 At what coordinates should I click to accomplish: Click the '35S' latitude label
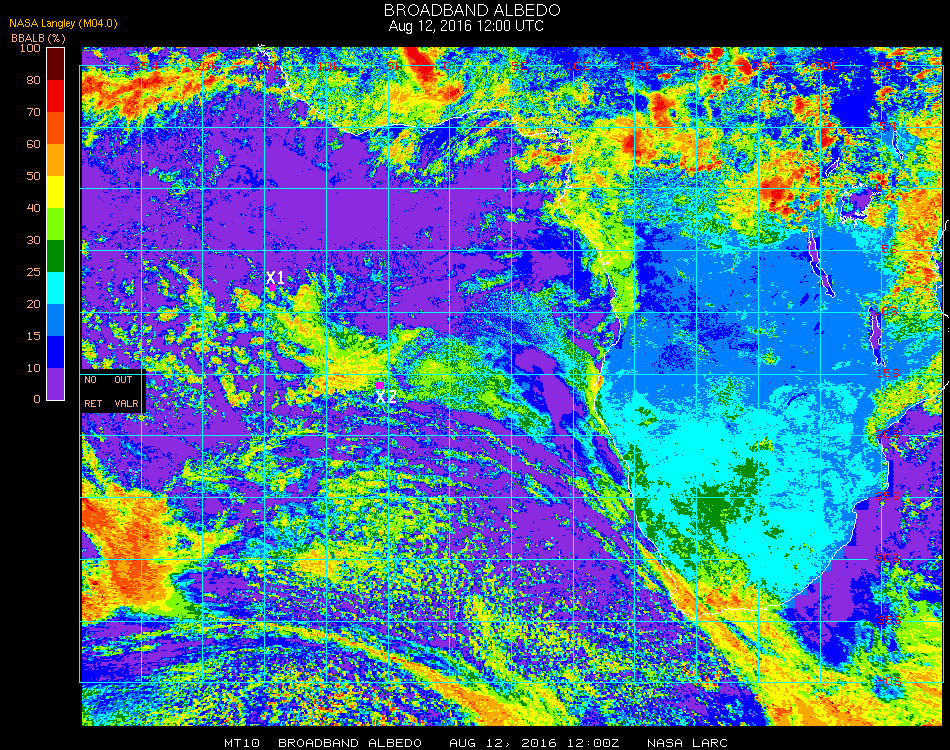(889, 620)
